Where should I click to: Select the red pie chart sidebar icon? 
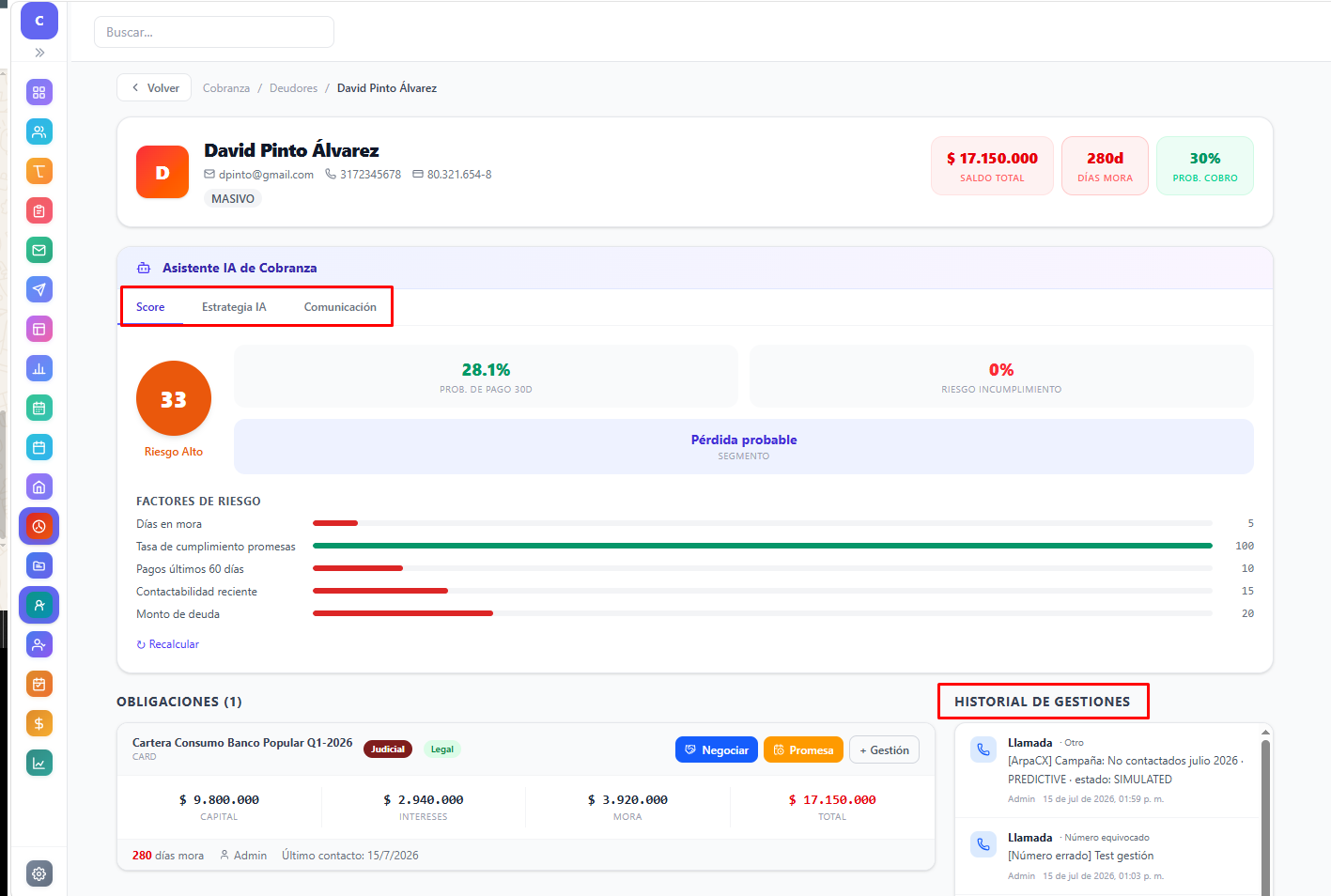point(39,526)
